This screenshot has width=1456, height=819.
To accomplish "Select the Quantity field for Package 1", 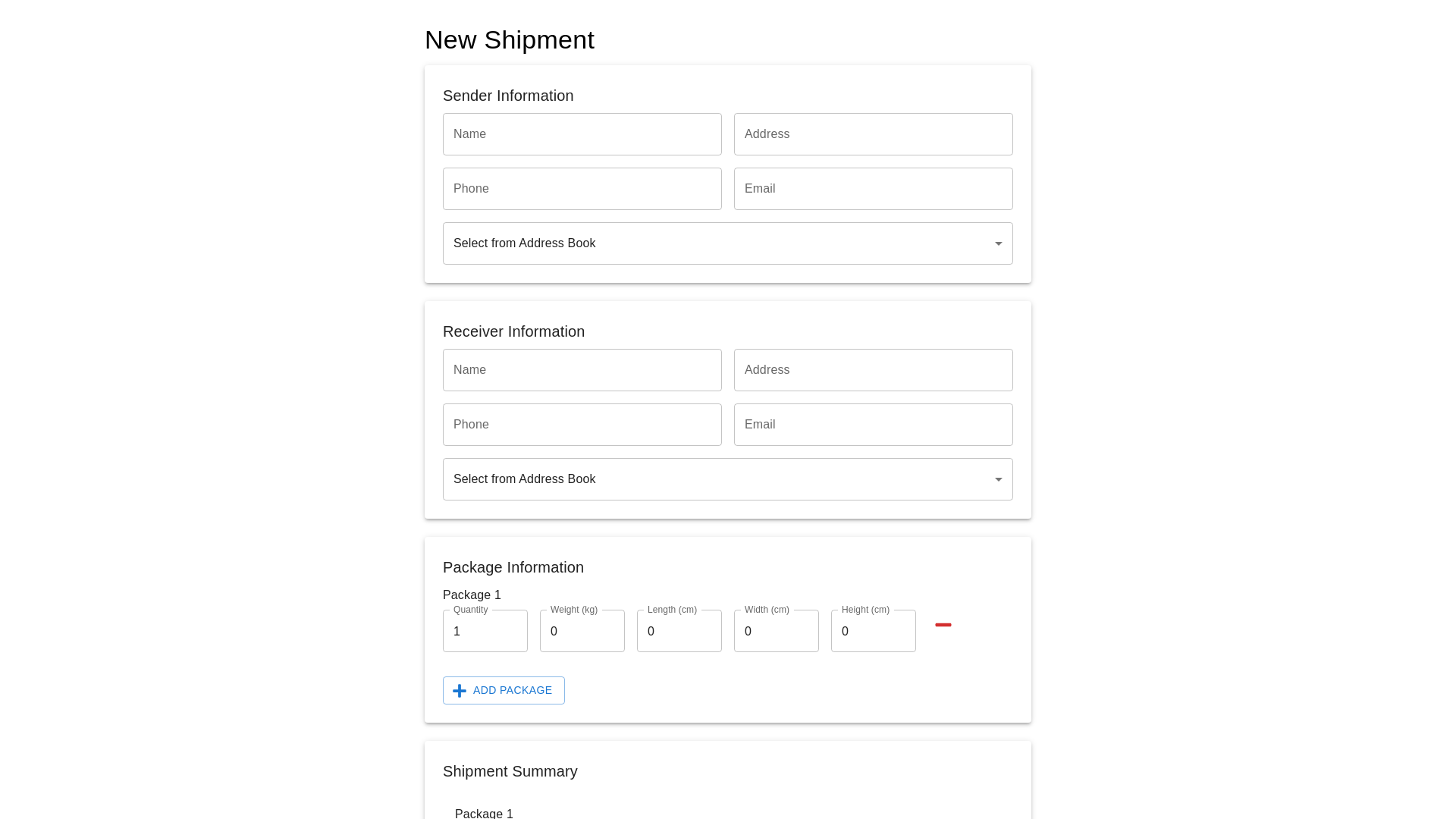I will 485,631.
